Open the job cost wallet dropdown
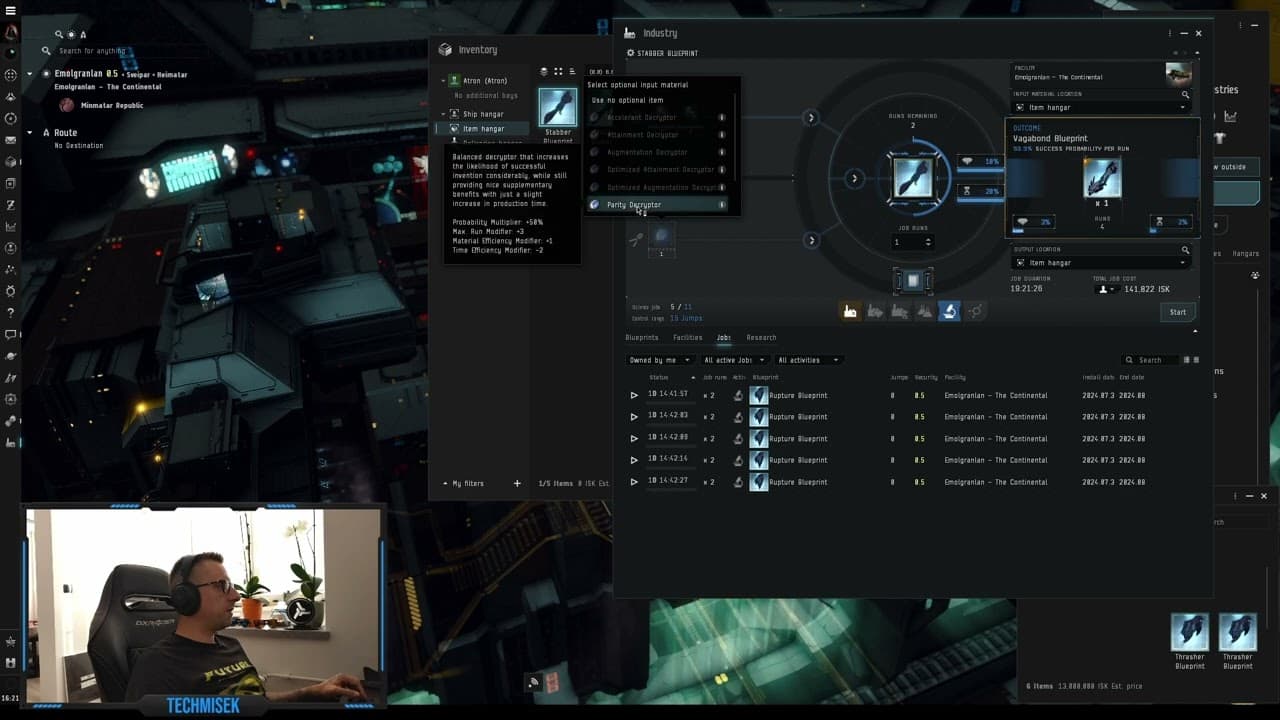 point(1107,289)
